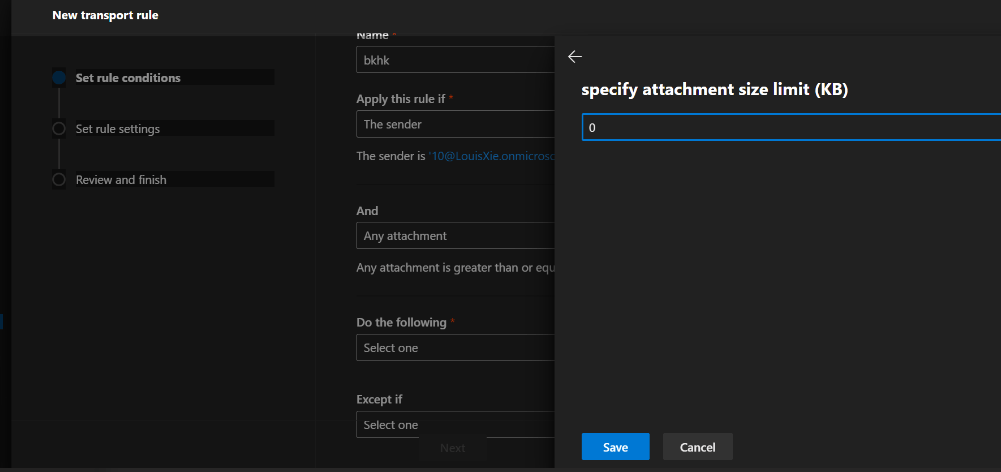Click the rule Name field containing bkhk
1001x472 pixels.
point(455,59)
